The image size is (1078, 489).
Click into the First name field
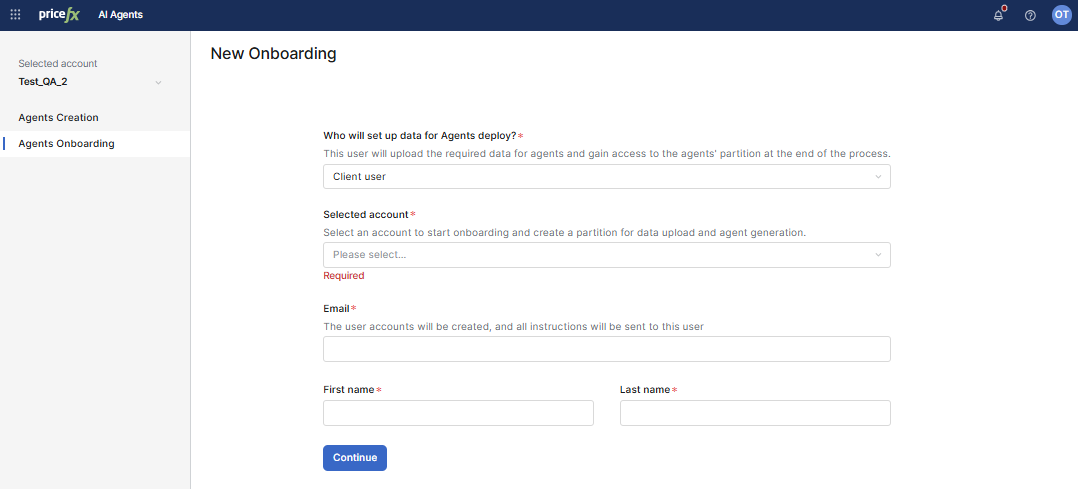click(458, 413)
